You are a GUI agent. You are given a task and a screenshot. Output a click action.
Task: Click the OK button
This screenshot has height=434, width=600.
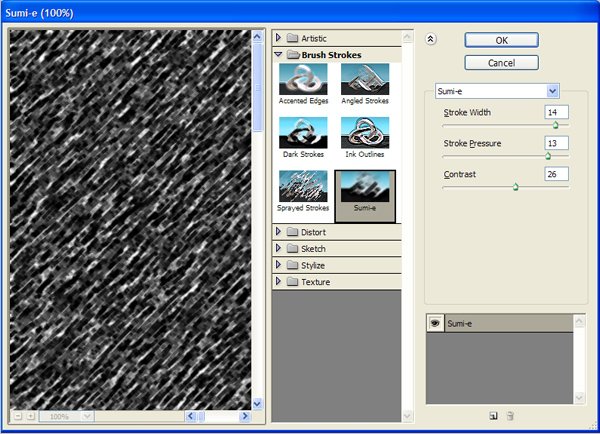pos(502,40)
